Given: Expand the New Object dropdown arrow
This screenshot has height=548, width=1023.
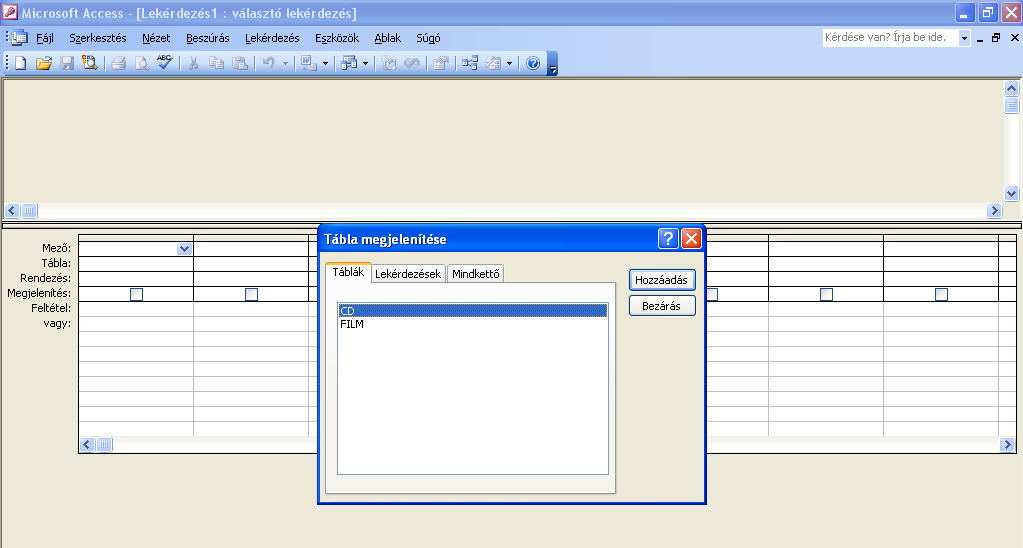Looking at the screenshot, I should [x=510, y=63].
